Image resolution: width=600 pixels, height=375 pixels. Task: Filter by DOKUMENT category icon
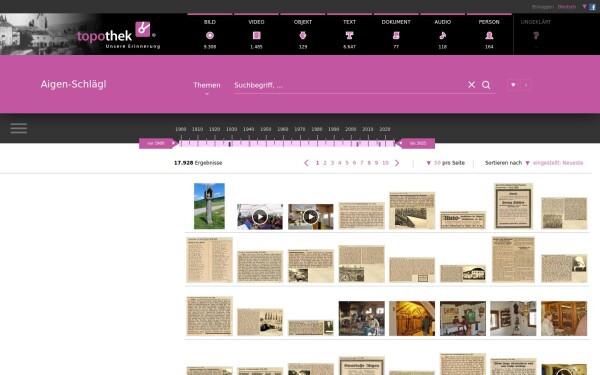click(x=396, y=36)
